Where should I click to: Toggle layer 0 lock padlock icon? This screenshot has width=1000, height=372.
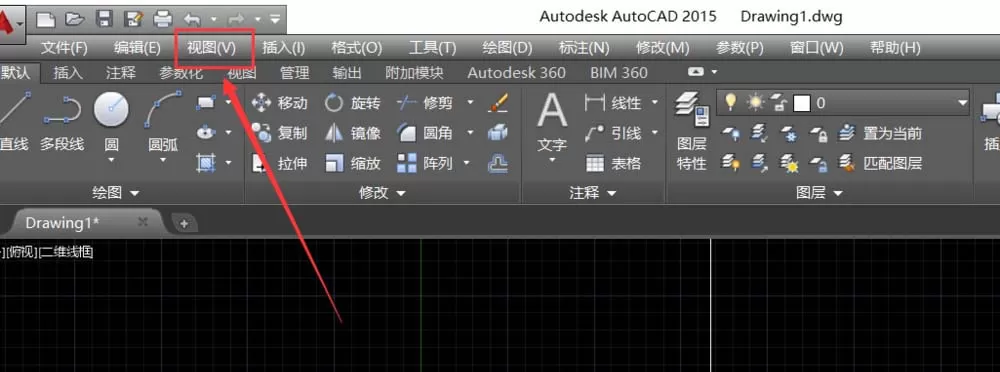click(x=779, y=102)
